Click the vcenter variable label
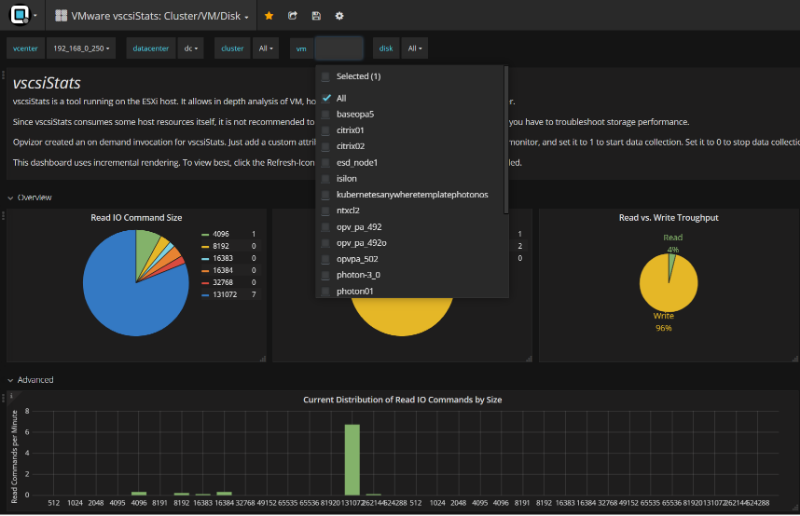The image size is (800, 516). tap(26, 48)
